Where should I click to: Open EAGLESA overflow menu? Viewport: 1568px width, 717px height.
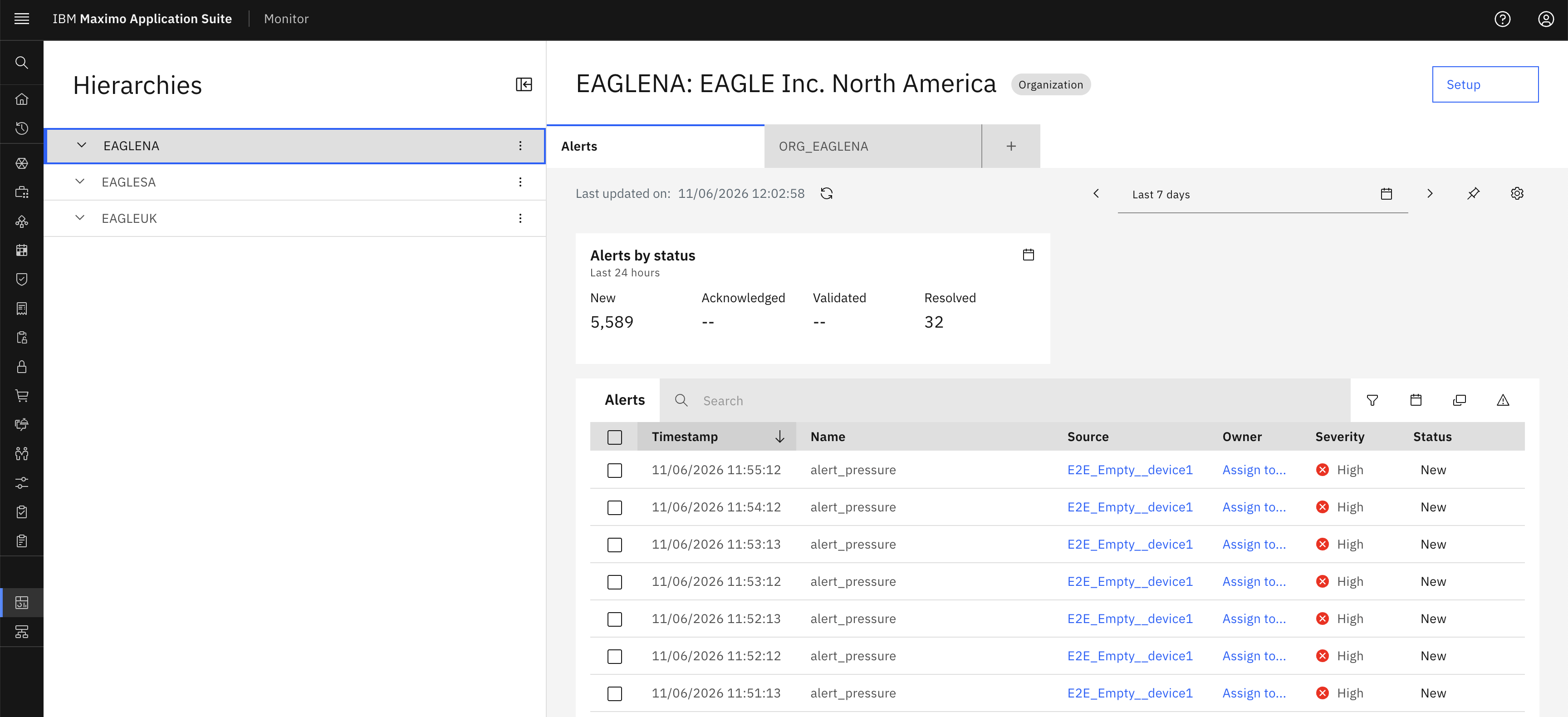point(520,182)
